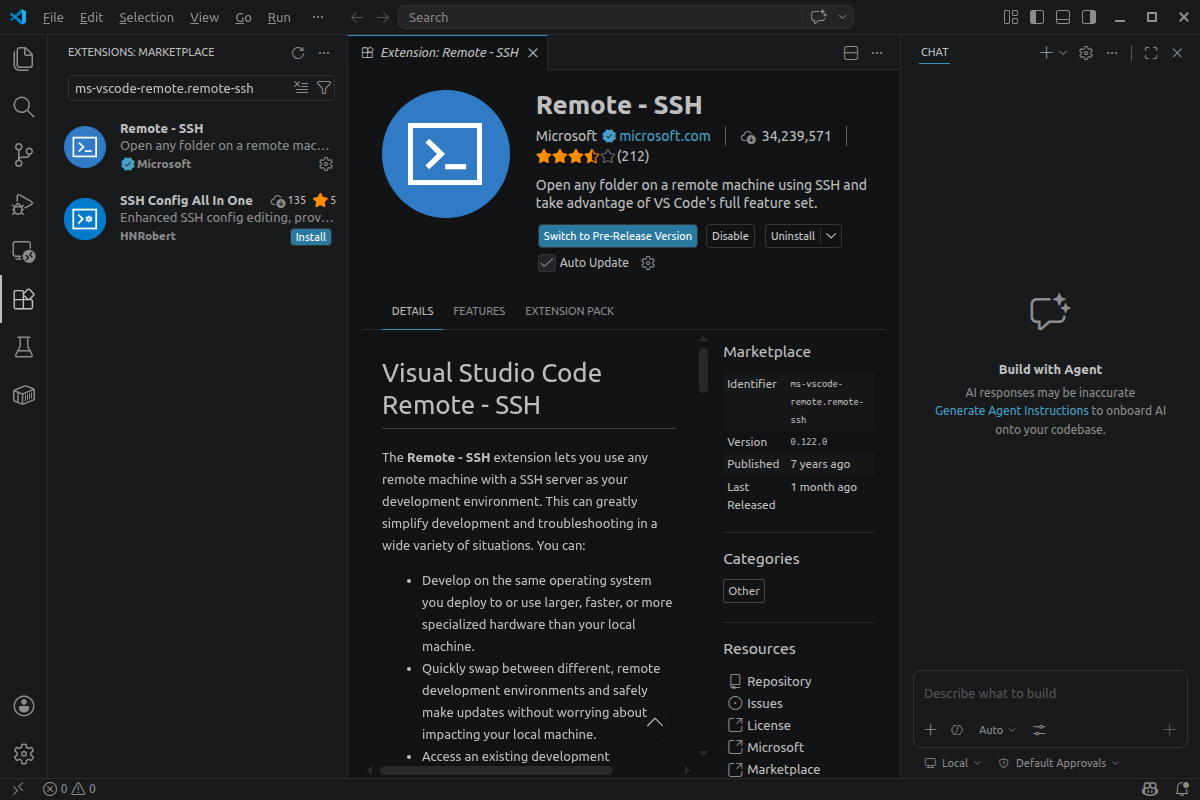Open the View menu
This screenshot has width=1200, height=800.
(204, 17)
